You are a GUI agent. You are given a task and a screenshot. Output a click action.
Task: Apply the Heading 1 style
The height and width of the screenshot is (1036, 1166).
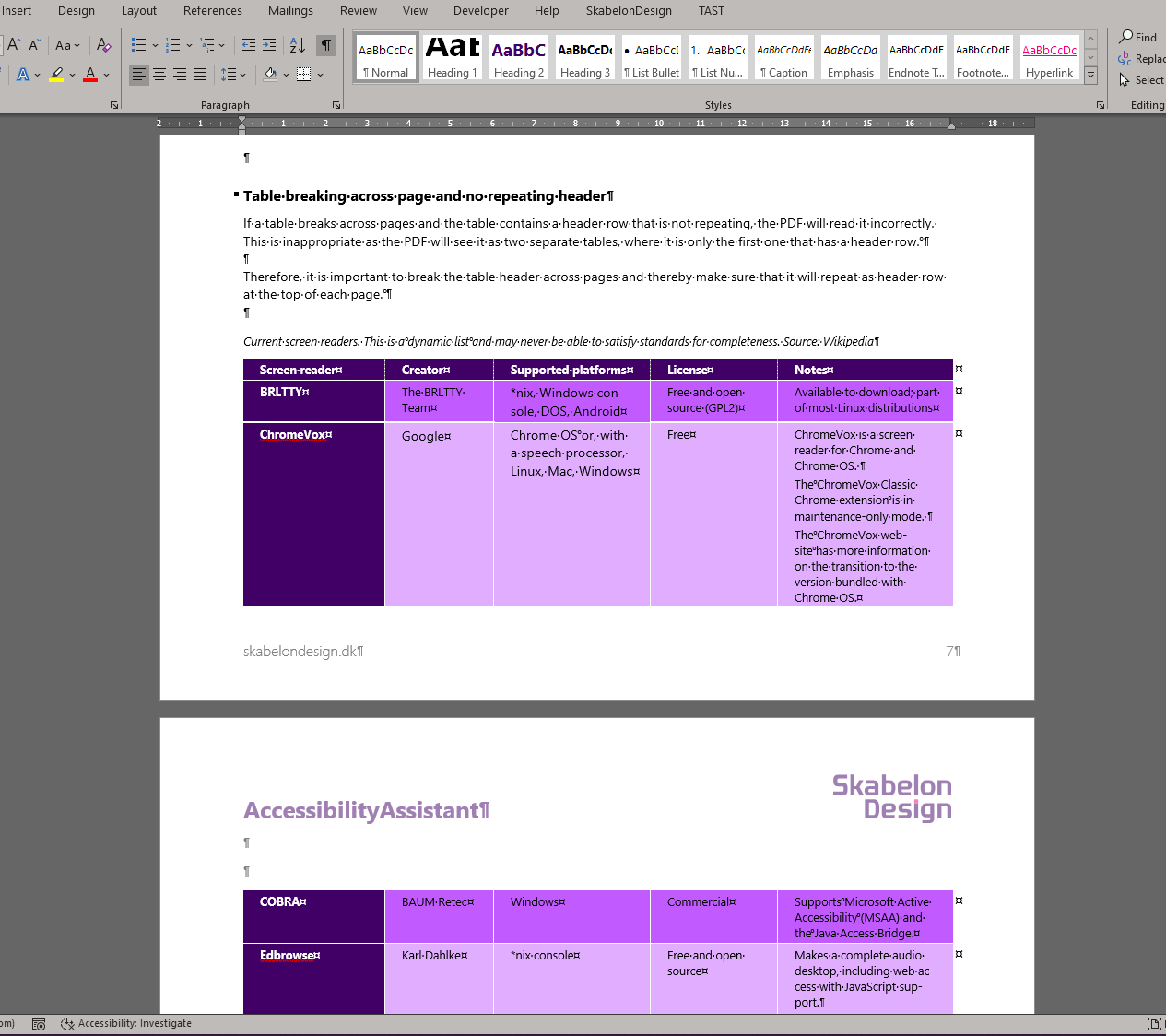tap(453, 58)
